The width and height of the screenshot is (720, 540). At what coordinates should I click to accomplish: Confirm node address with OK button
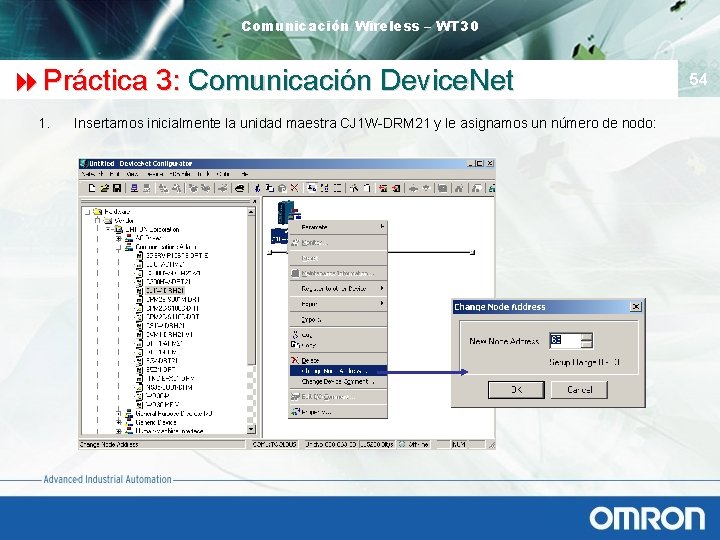pos(516,390)
